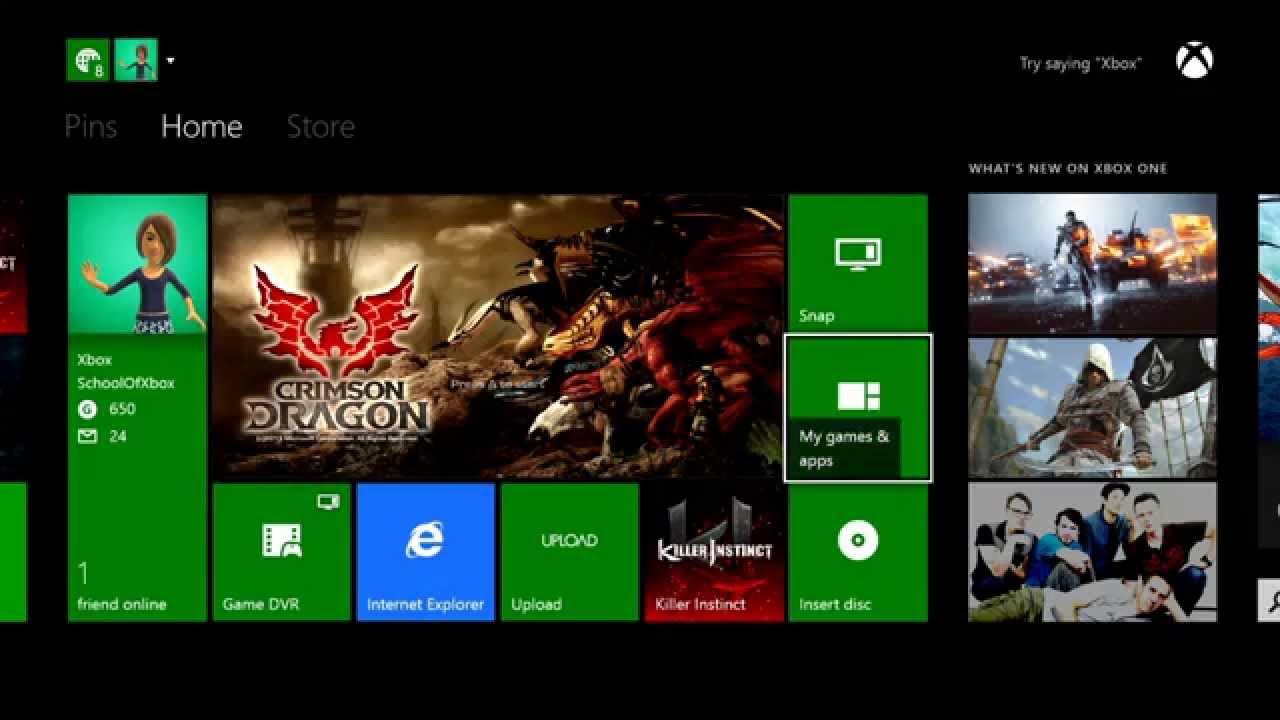This screenshot has height=720, width=1280.
Task: Launch Internet Explorer tile
Action: (425, 552)
